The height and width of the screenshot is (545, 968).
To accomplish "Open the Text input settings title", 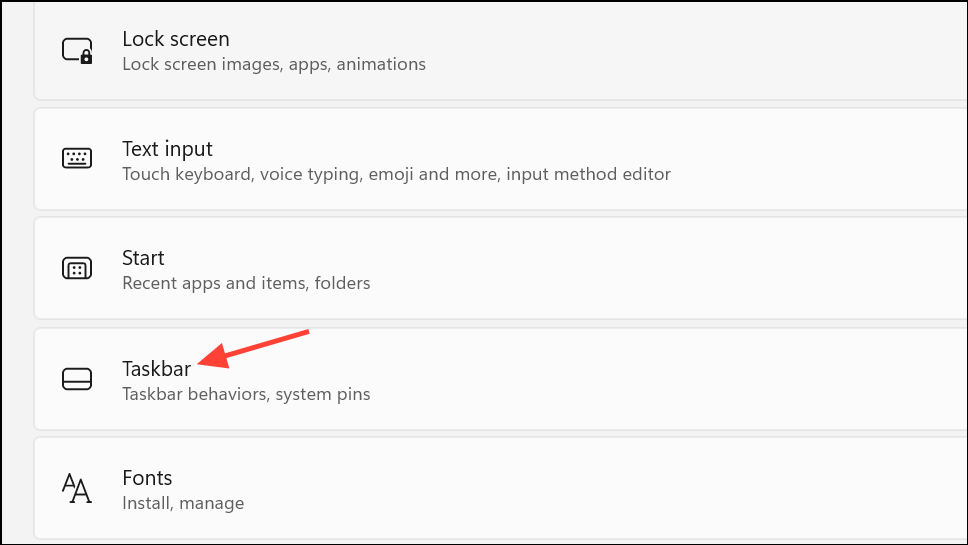I will tap(167, 149).
